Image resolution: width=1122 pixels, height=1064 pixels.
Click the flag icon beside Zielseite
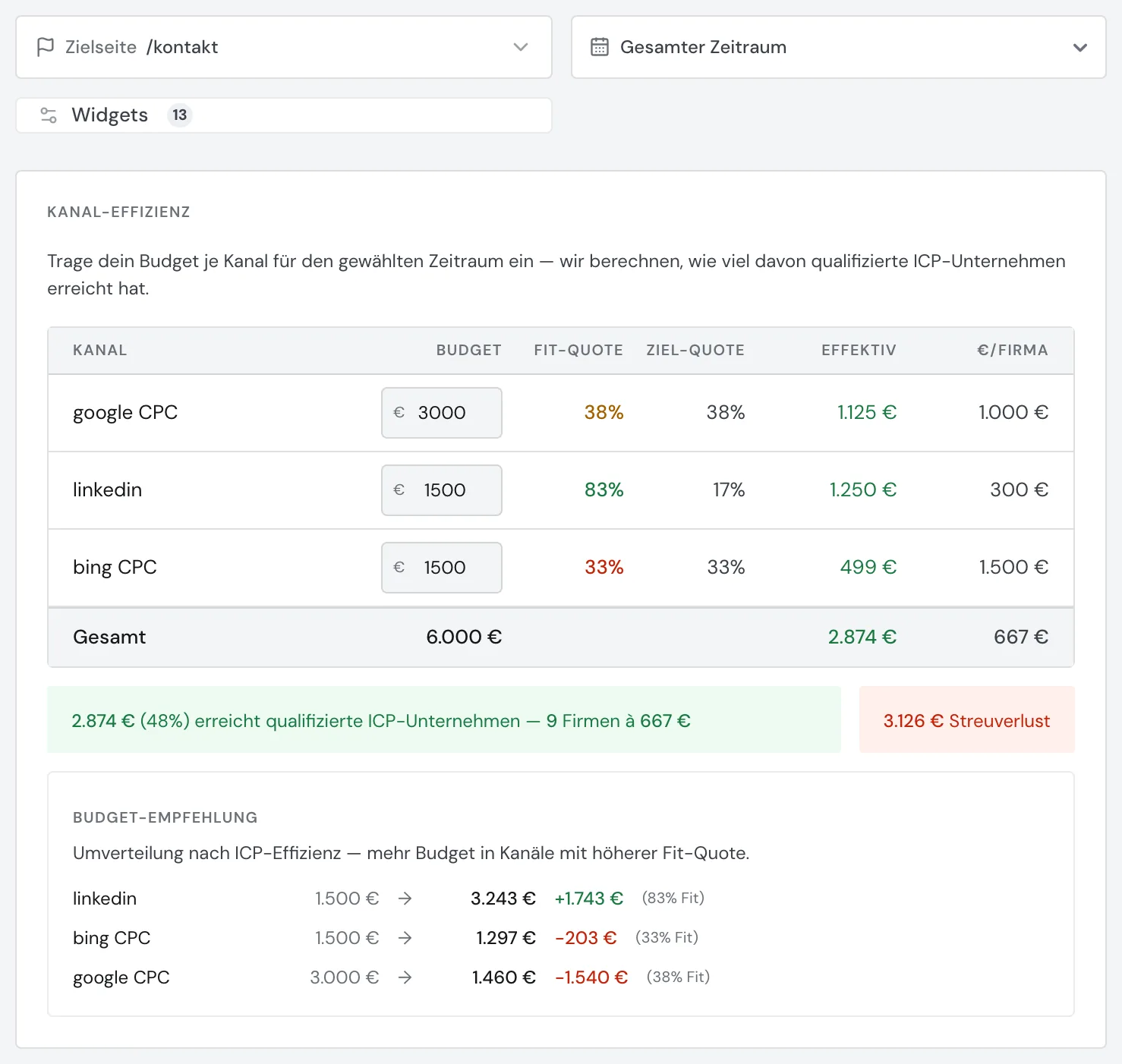pos(46,47)
